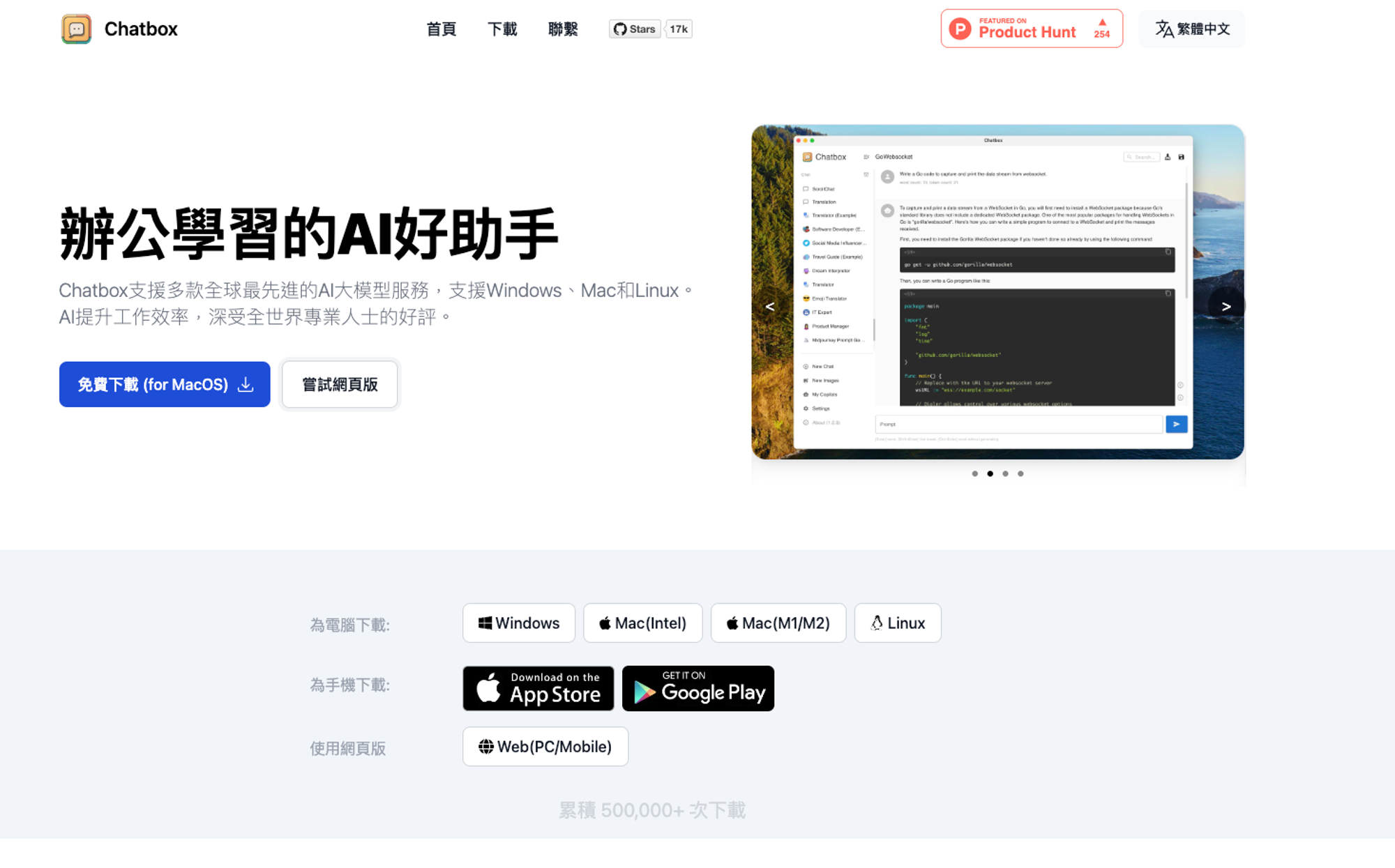
Task: Open 聯繫 navigation item
Action: point(563,29)
